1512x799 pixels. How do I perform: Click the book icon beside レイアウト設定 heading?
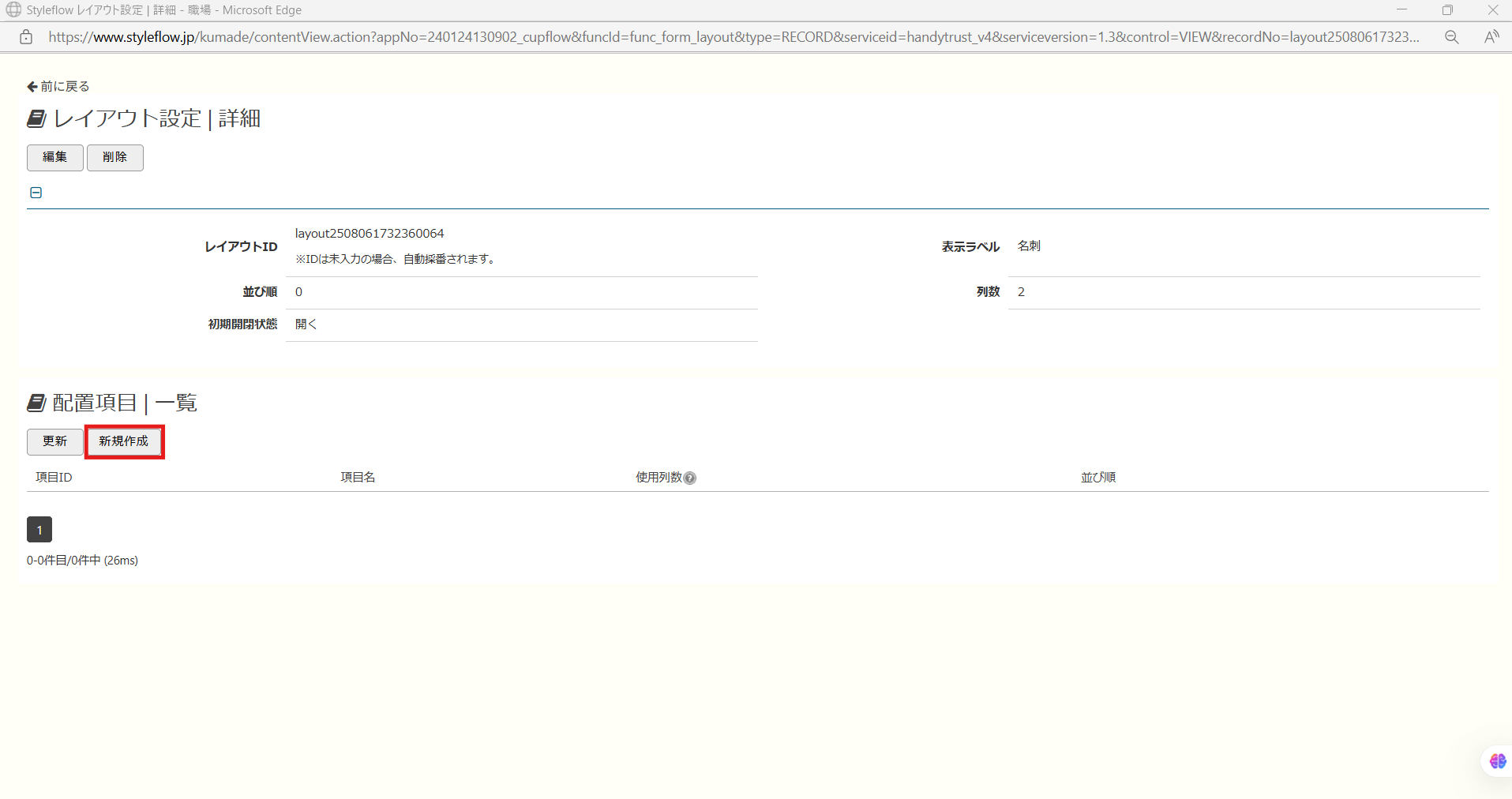point(36,118)
